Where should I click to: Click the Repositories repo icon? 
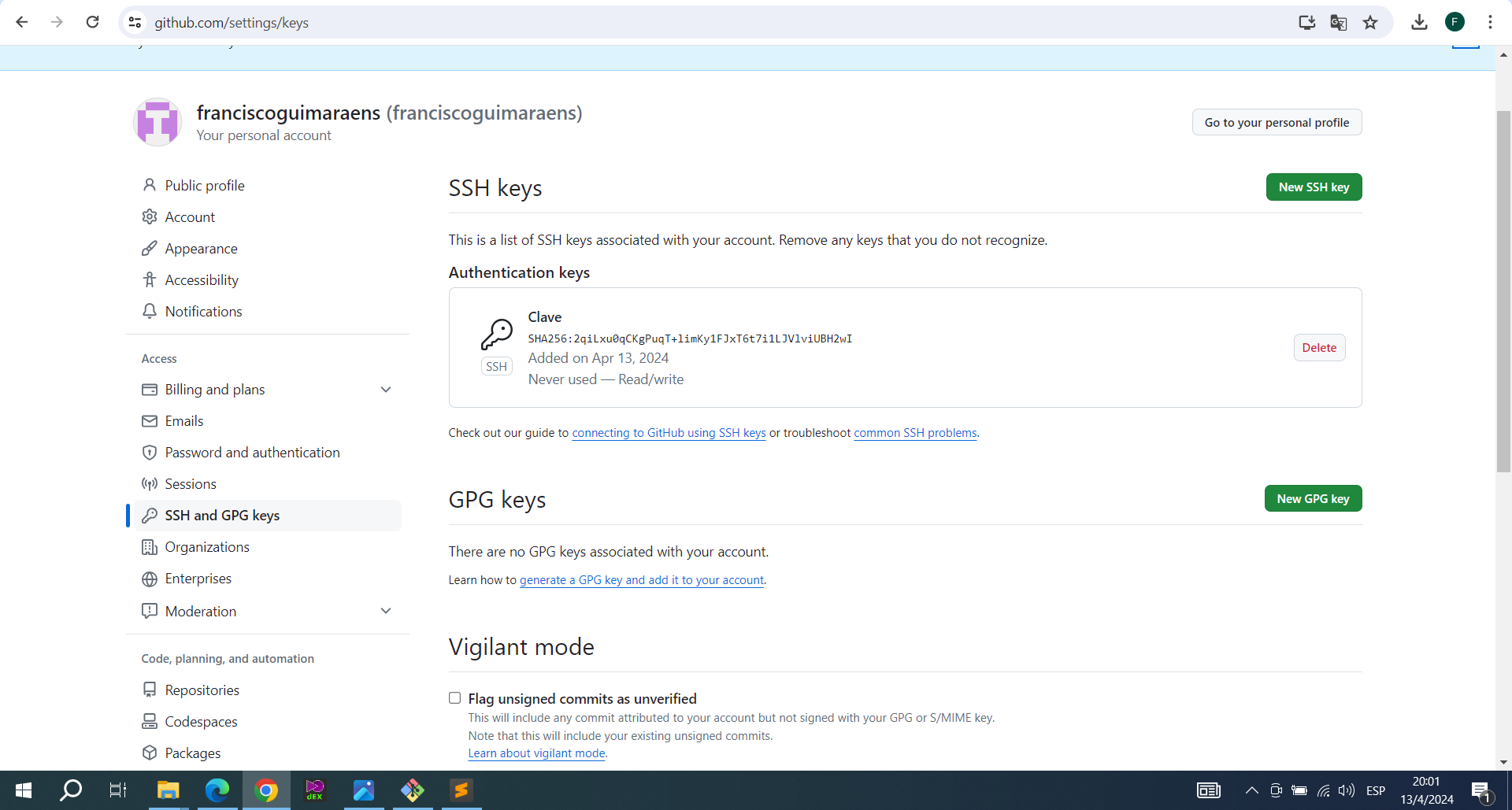[149, 690]
